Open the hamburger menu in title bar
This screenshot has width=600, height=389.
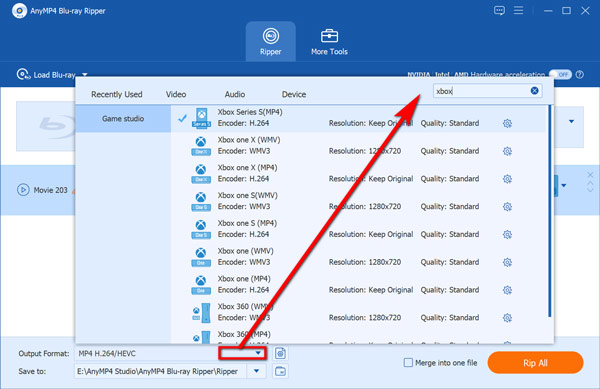518,10
